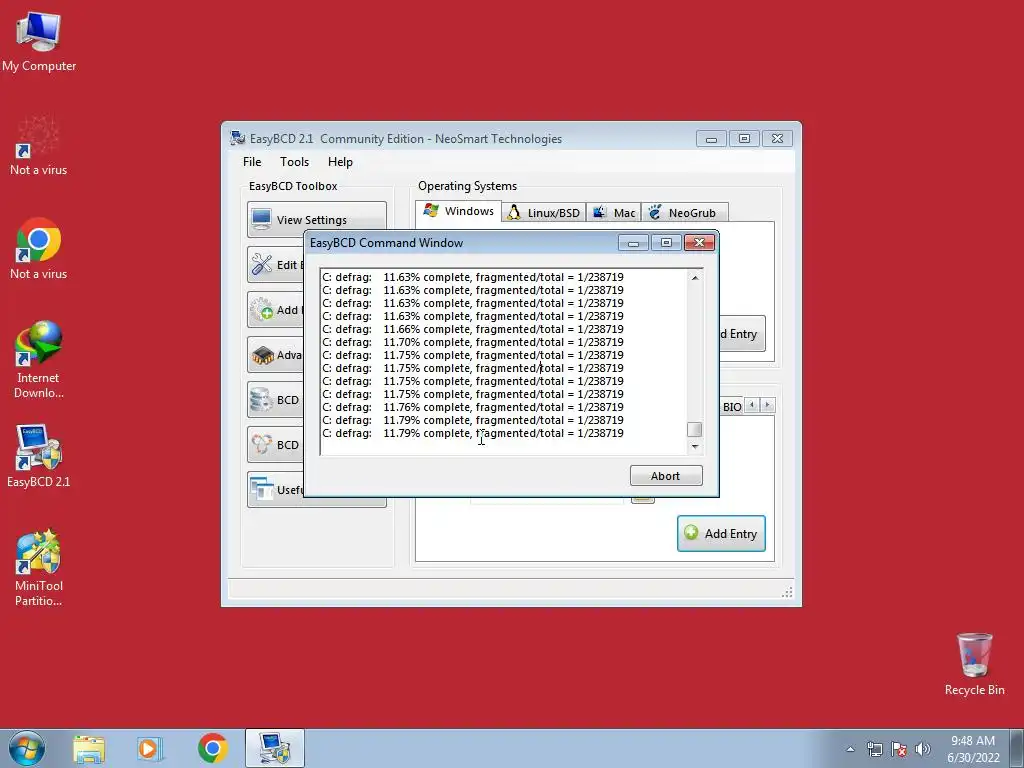1024x768 pixels.
Task: Click the tab scroll right arrow near BIO
Action: (x=768, y=406)
